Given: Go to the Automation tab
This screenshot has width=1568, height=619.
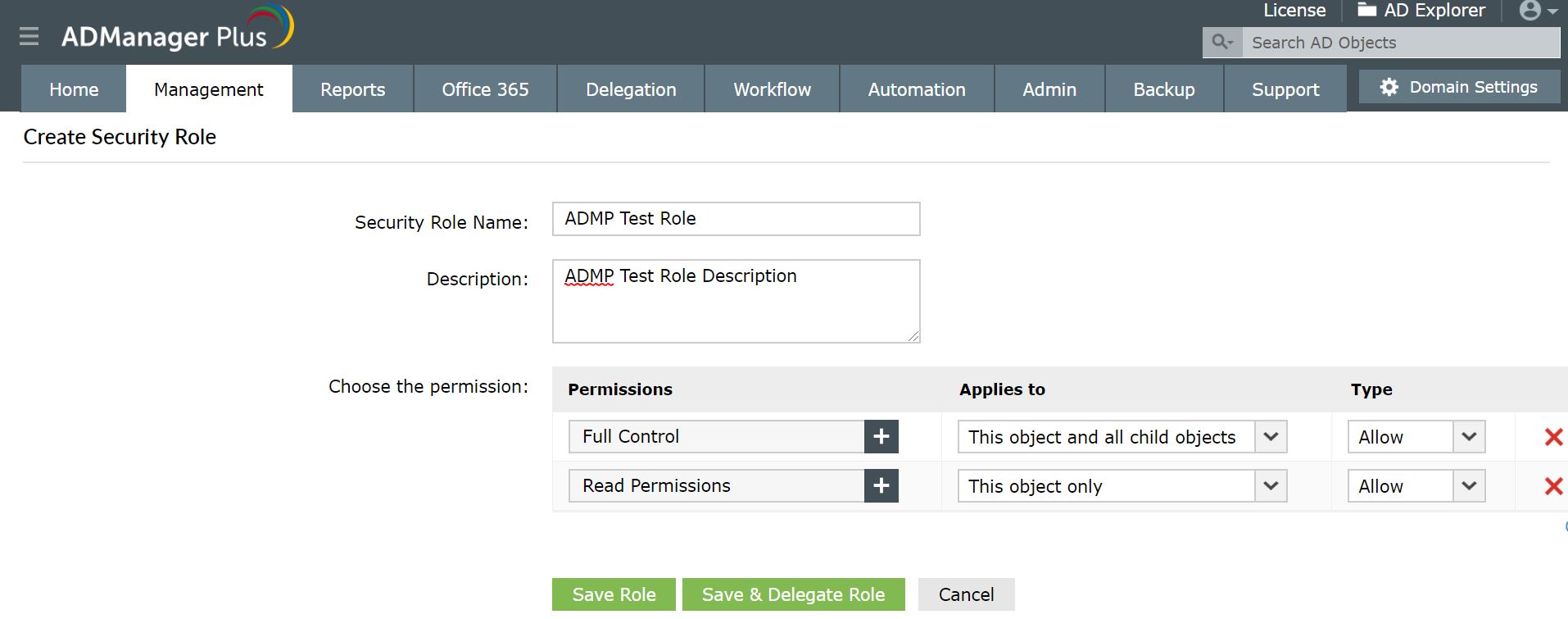Looking at the screenshot, I should [x=916, y=89].
